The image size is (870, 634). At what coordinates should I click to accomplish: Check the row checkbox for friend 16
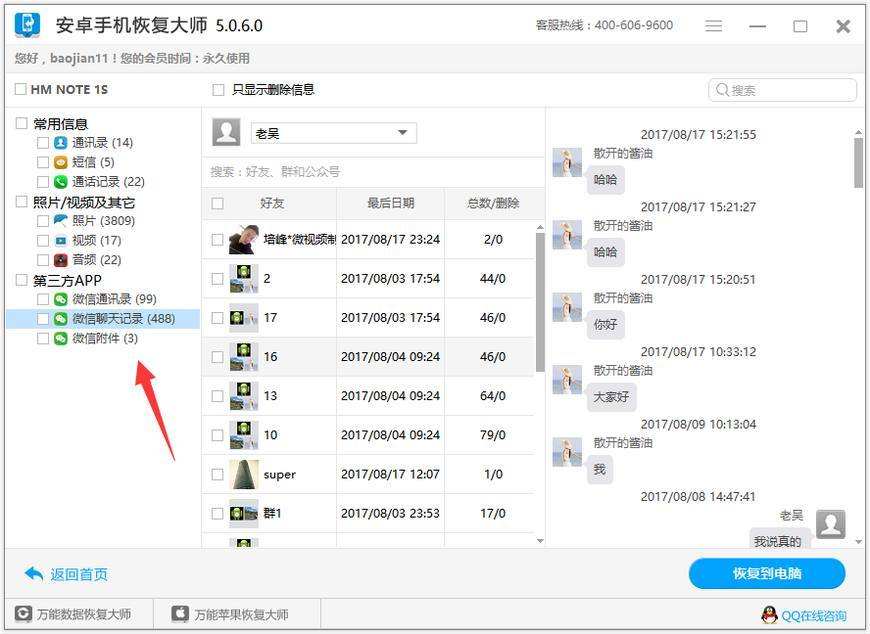coord(218,357)
